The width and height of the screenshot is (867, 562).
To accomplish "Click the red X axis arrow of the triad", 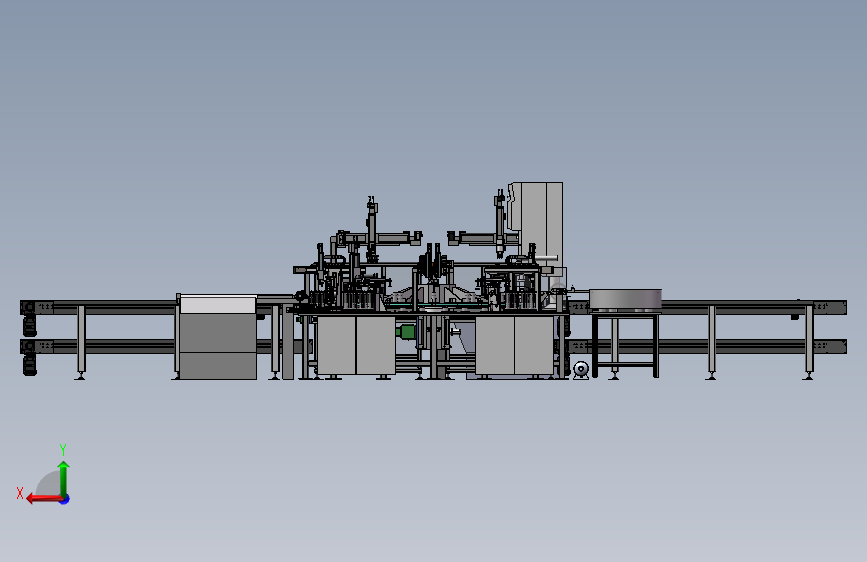I will pyautogui.click(x=44, y=499).
